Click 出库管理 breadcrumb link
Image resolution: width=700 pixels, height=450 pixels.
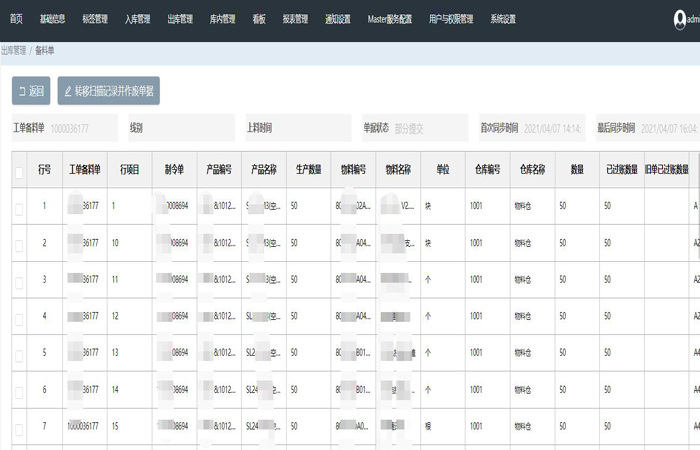(14, 49)
